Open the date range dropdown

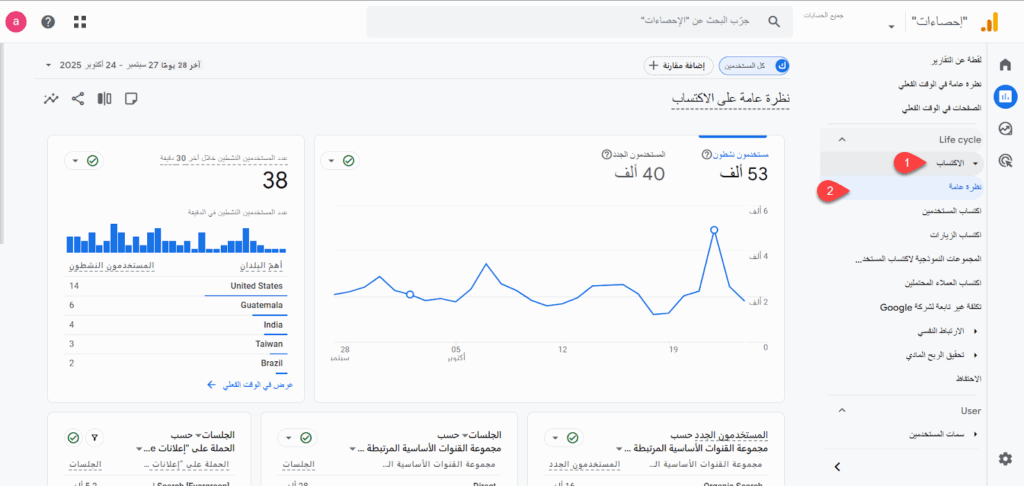pyautogui.click(x=48, y=65)
